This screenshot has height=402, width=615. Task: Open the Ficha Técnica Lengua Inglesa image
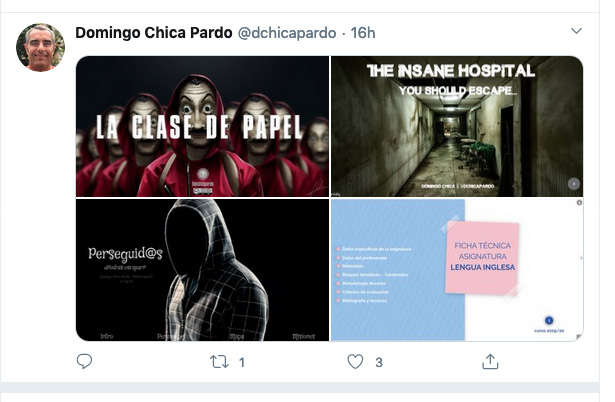click(457, 270)
